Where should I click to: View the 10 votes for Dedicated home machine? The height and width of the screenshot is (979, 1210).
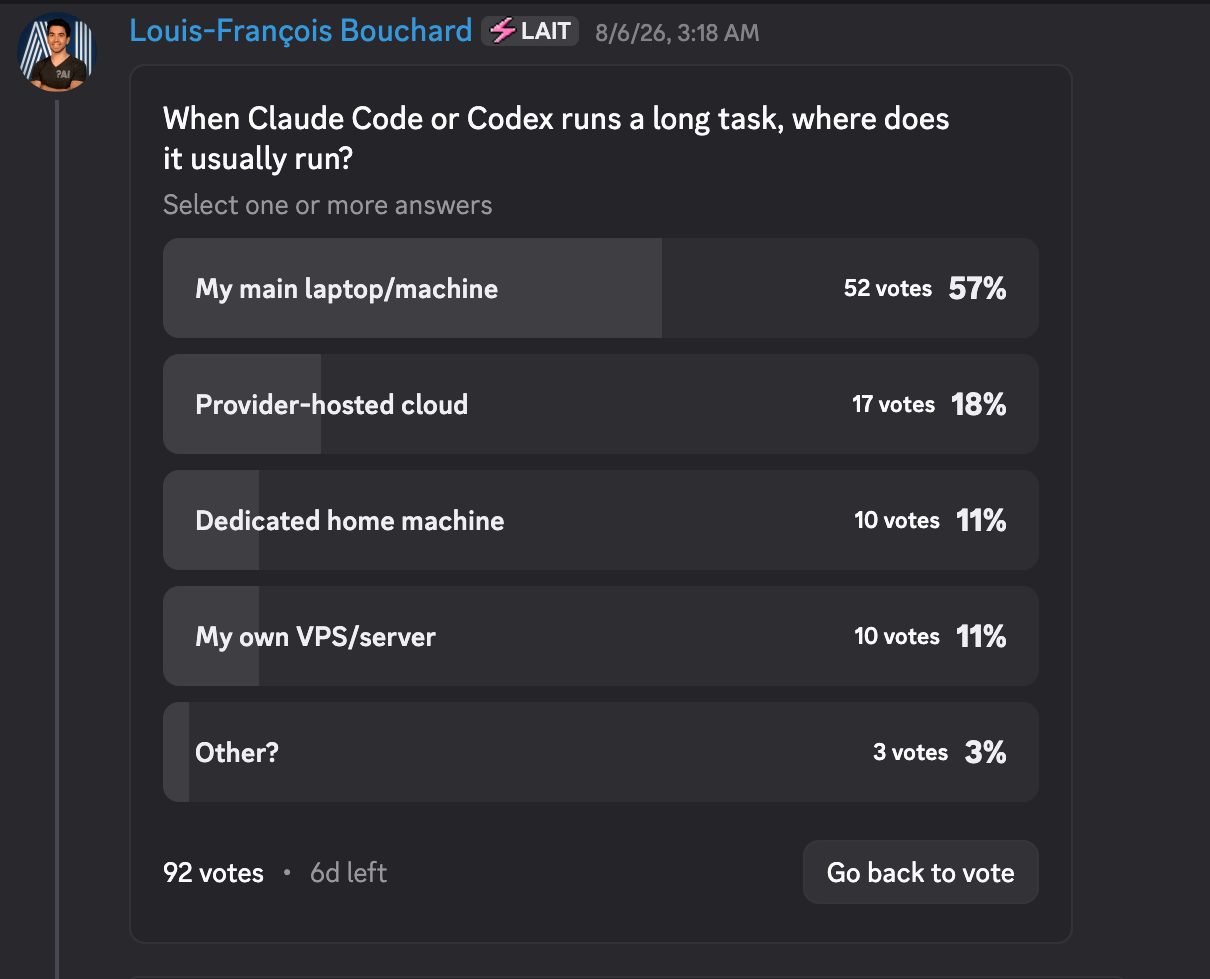[x=896, y=521]
